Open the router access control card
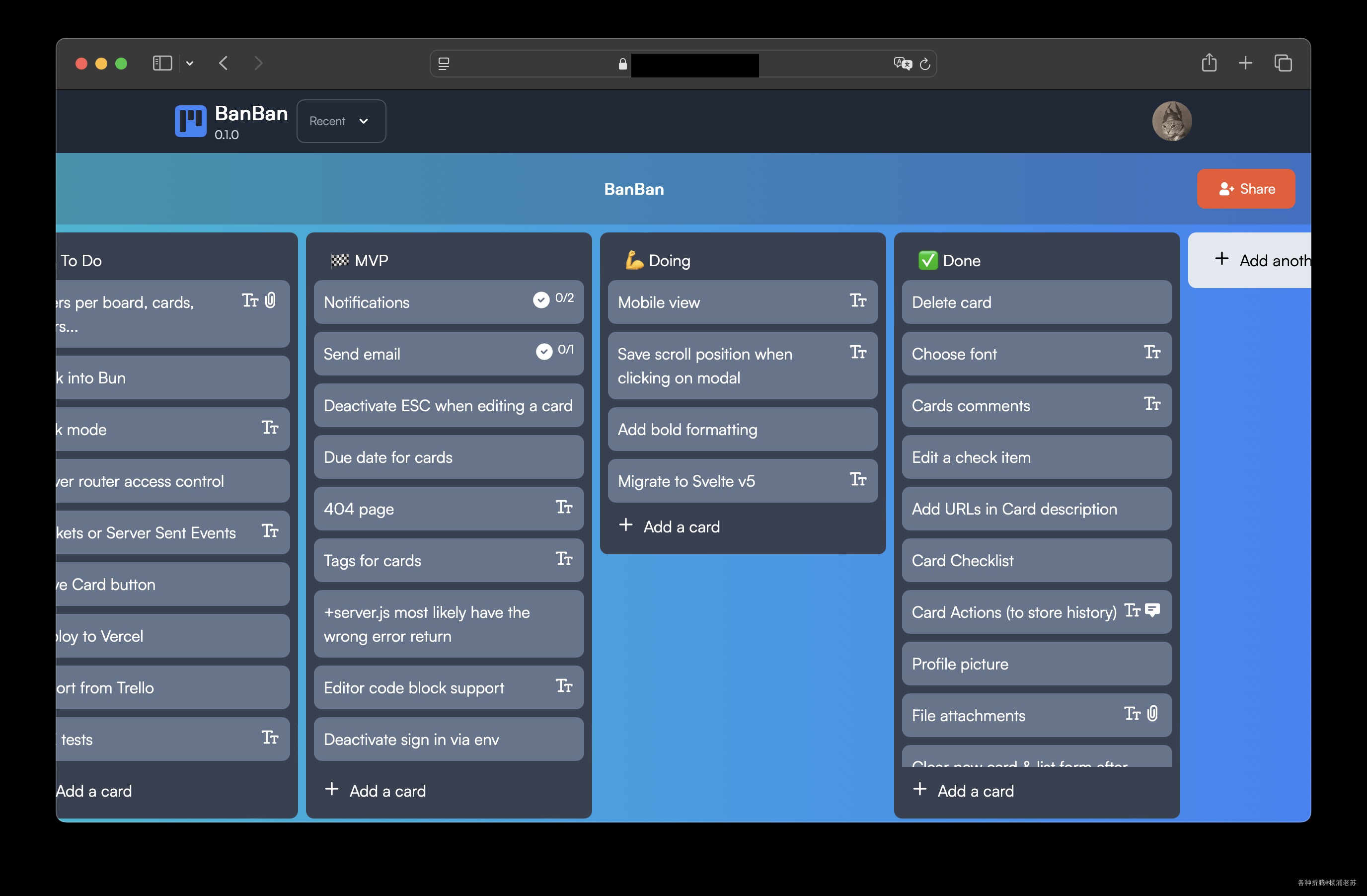Image resolution: width=1367 pixels, height=896 pixels. (173, 481)
